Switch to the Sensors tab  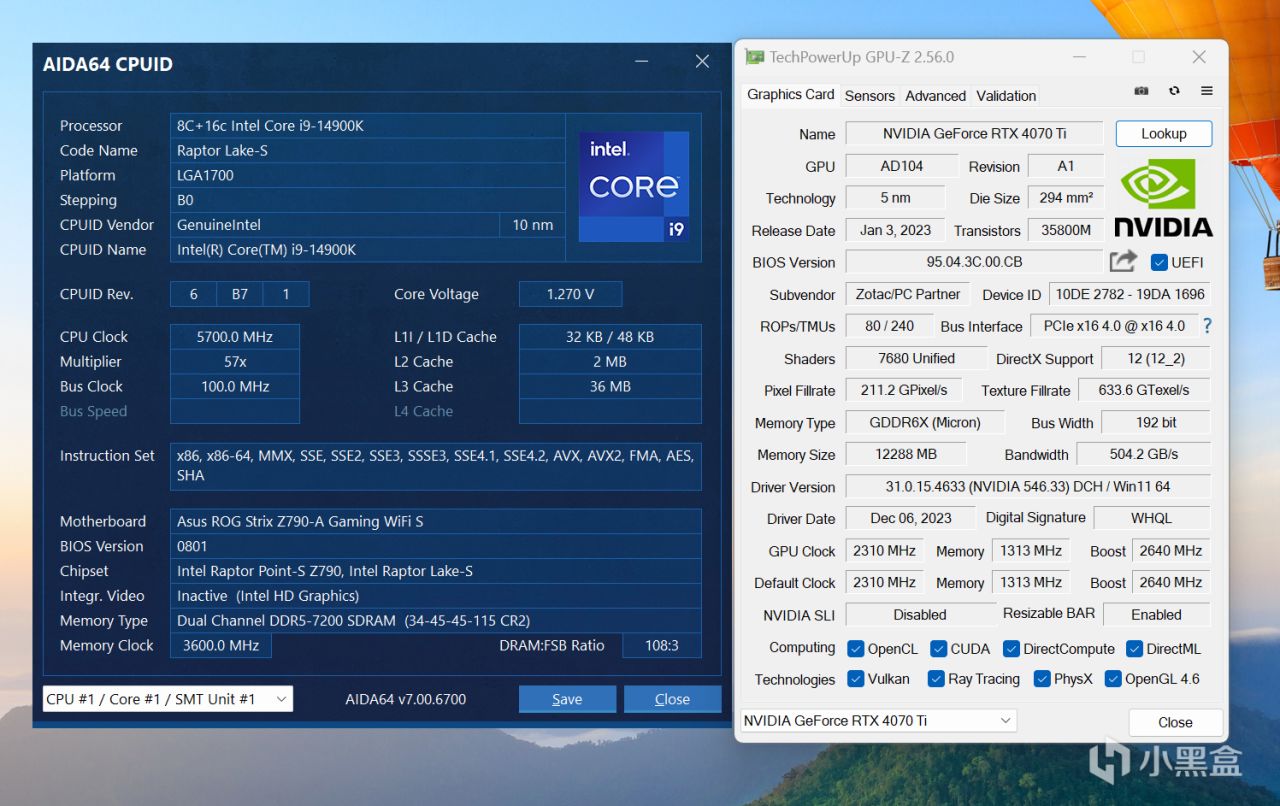click(869, 95)
